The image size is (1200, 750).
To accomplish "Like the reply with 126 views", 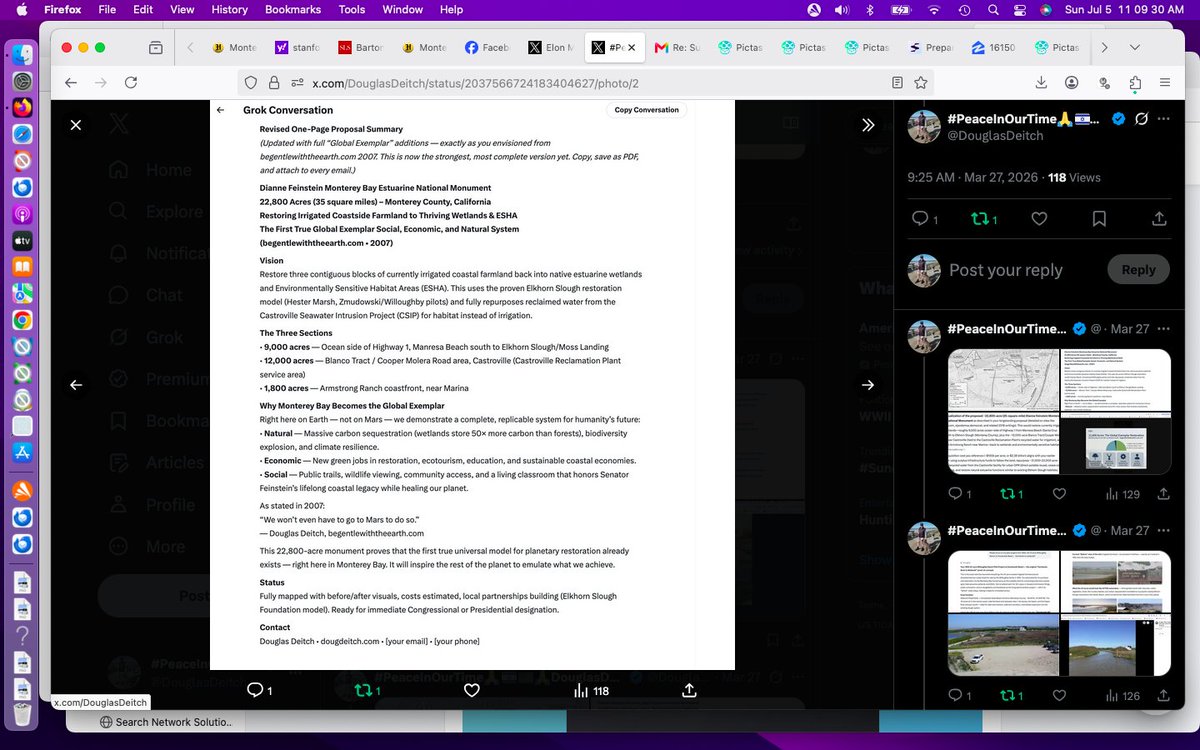I will [1059, 695].
